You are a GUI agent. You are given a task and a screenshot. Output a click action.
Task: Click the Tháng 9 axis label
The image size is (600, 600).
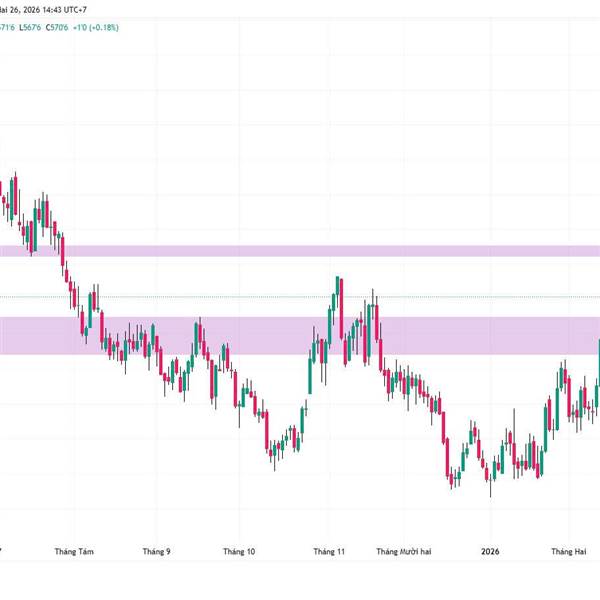coord(157,551)
